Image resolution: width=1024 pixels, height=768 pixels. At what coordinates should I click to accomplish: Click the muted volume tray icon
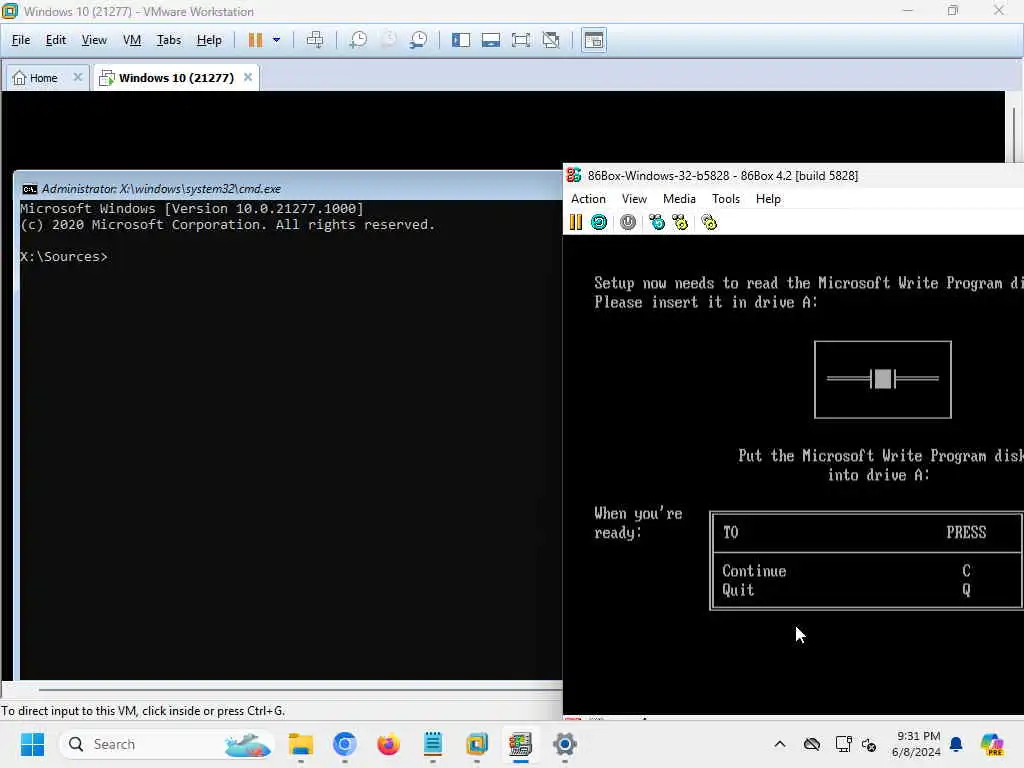point(869,744)
